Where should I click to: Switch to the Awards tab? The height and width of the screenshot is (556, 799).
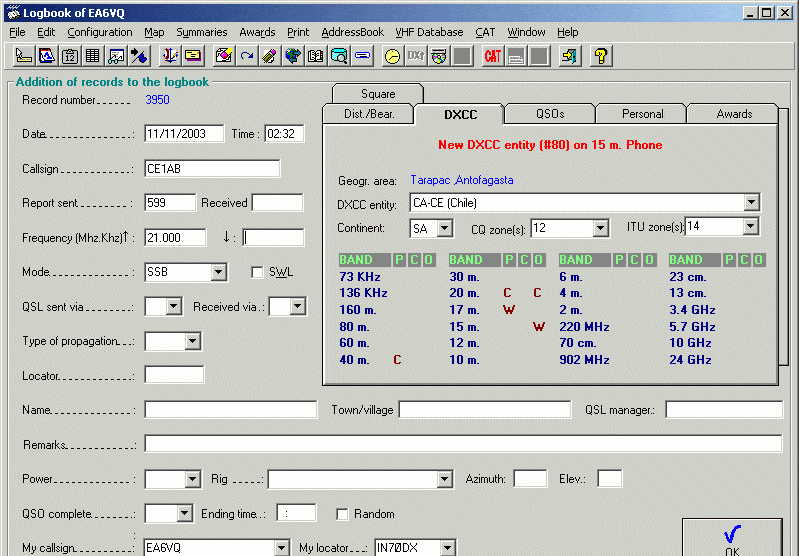[734, 114]
